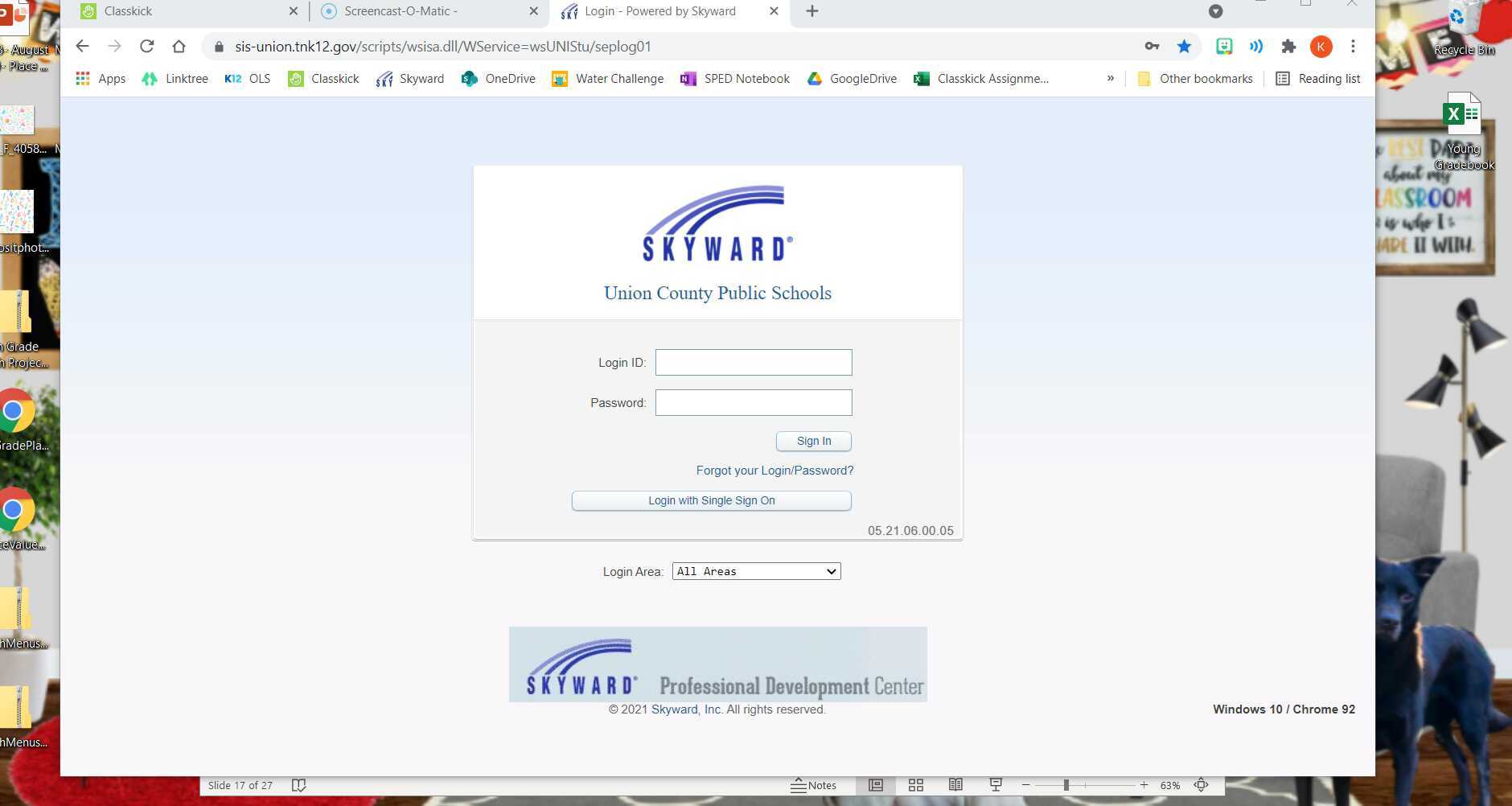Click the browser address bar URL
The image size is (1512, 806).
[x=443, y=47]
